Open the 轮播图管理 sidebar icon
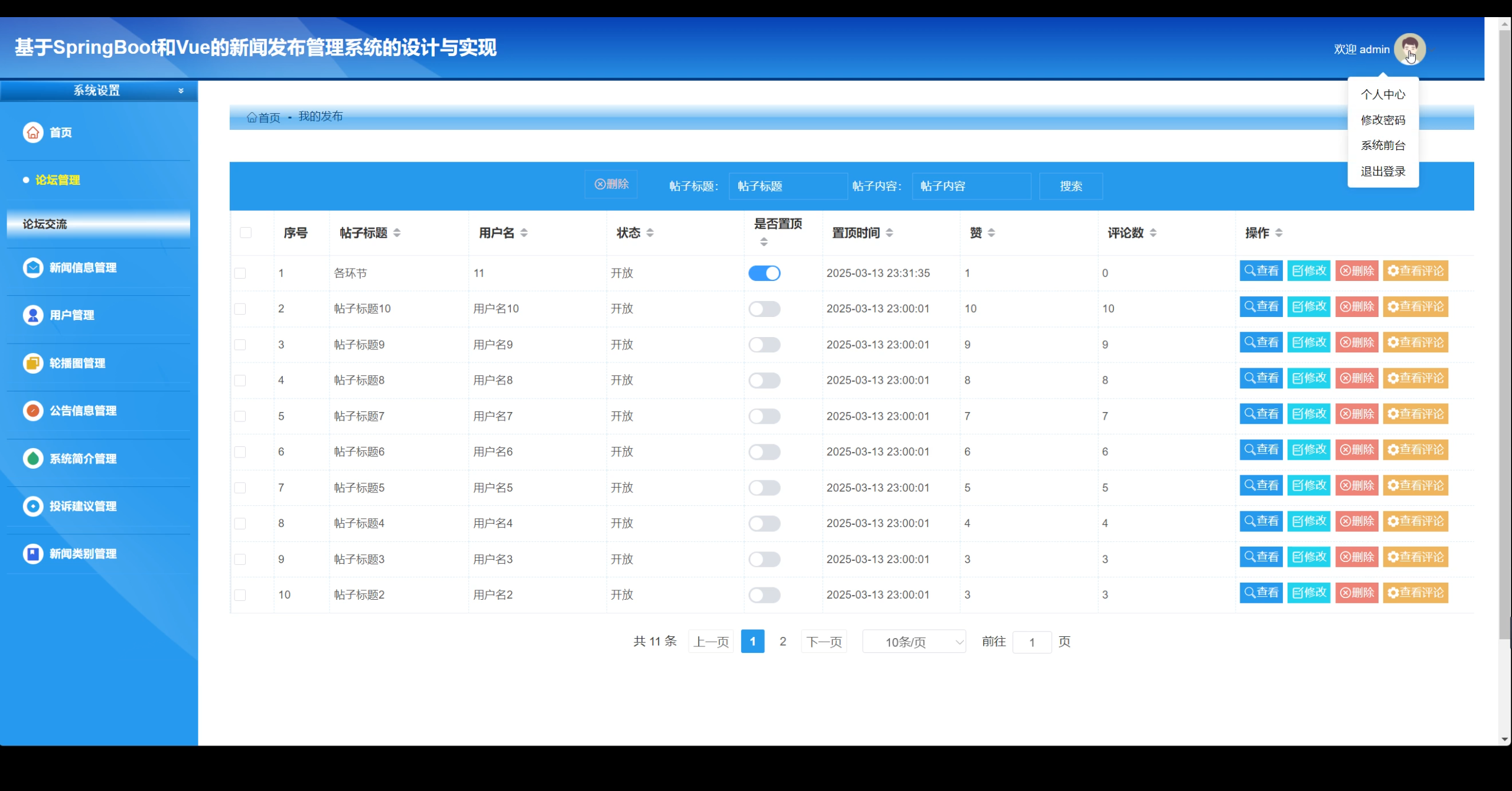The width and height of the screenshot is (1512, 791). click(33, 363)
